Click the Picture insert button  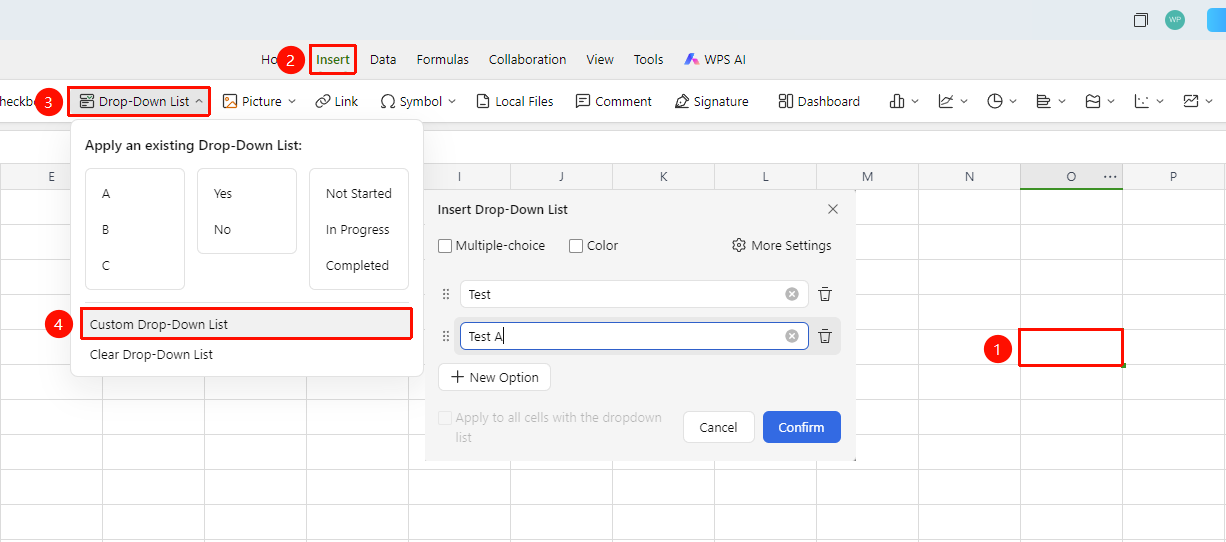252,101
